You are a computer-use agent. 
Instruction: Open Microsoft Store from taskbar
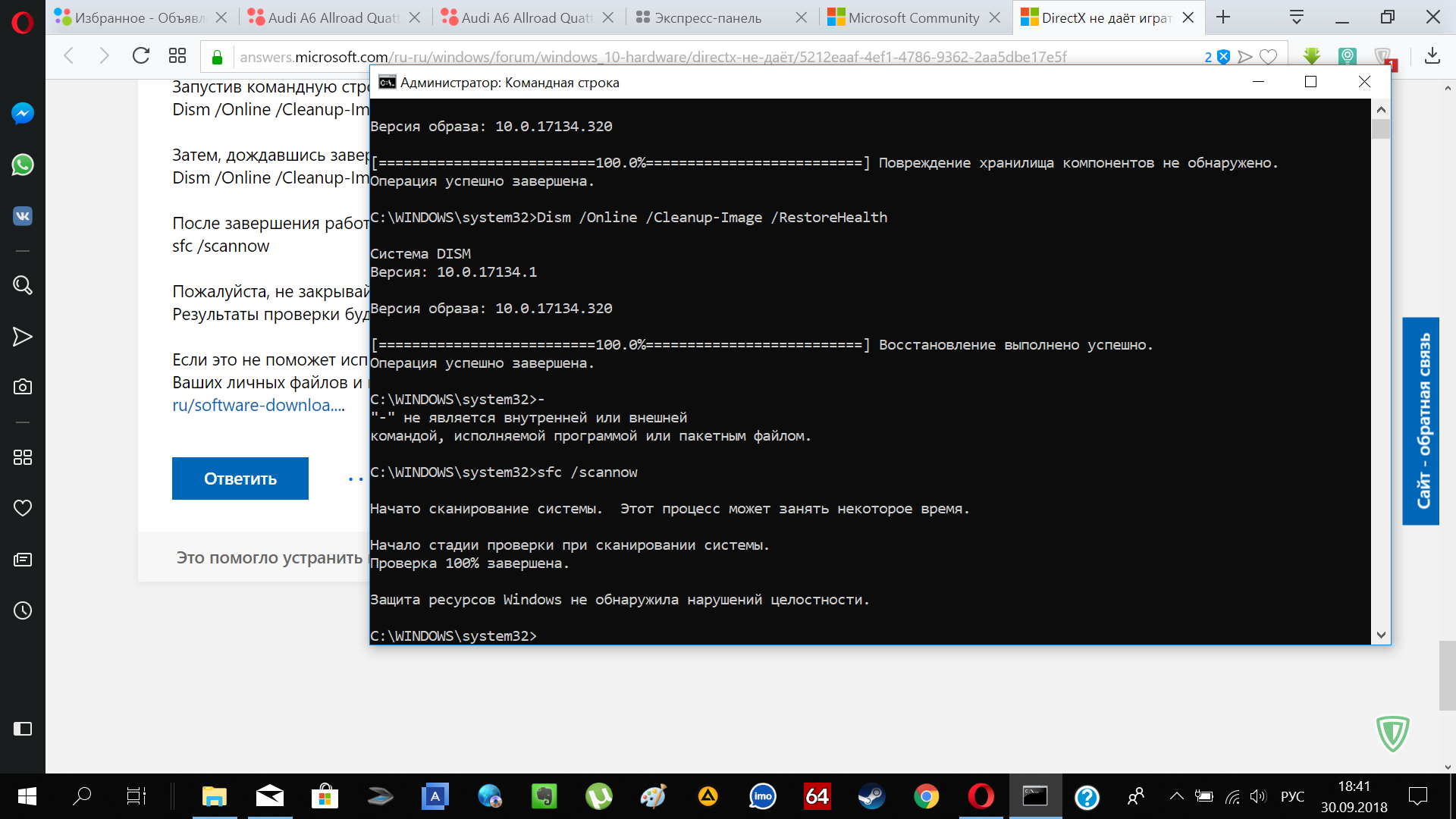(x=325, y=796)
